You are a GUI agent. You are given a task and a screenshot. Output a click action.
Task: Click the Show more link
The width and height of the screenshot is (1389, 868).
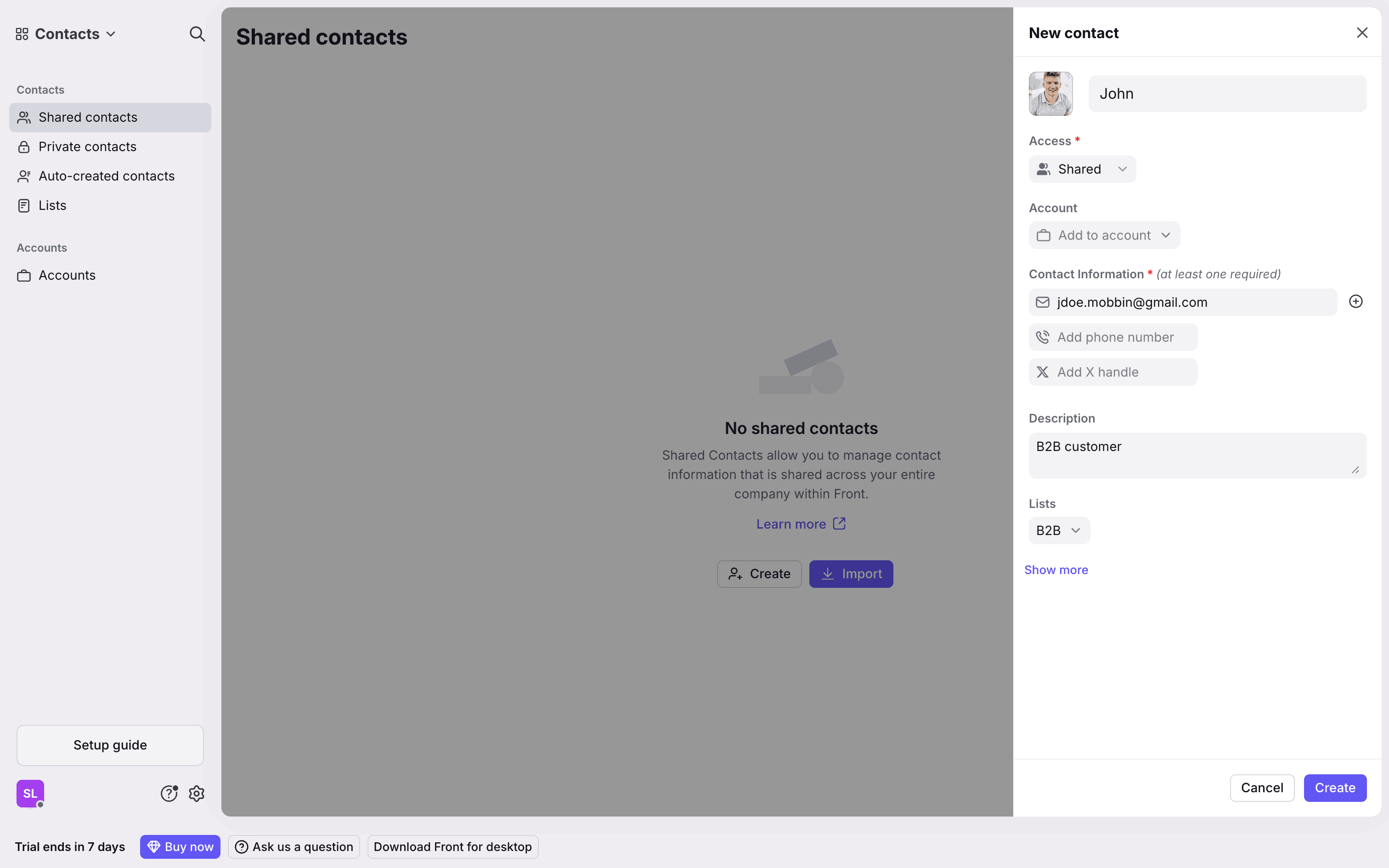1056,570
